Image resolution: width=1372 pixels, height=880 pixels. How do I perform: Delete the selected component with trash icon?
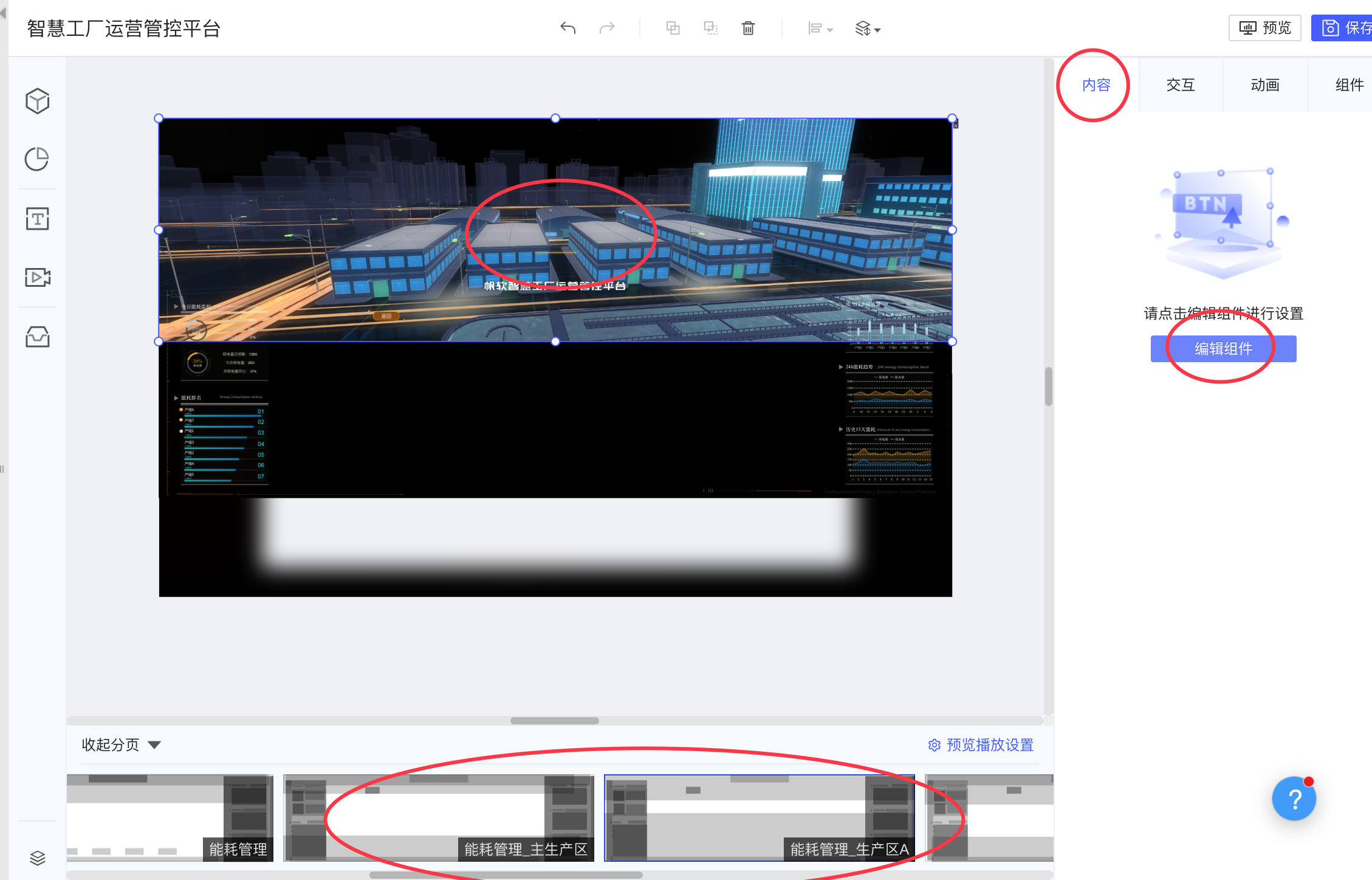click(748, 28)
